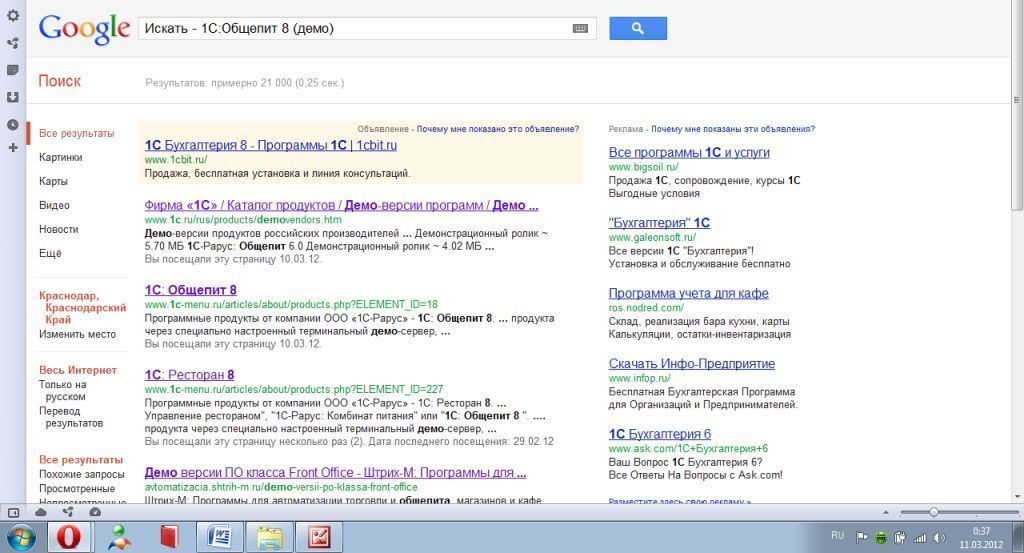Open the zoom level arrow menu beside slider
The height and width of the screenshot is (553, 1024).
click(x=885, y=512)
